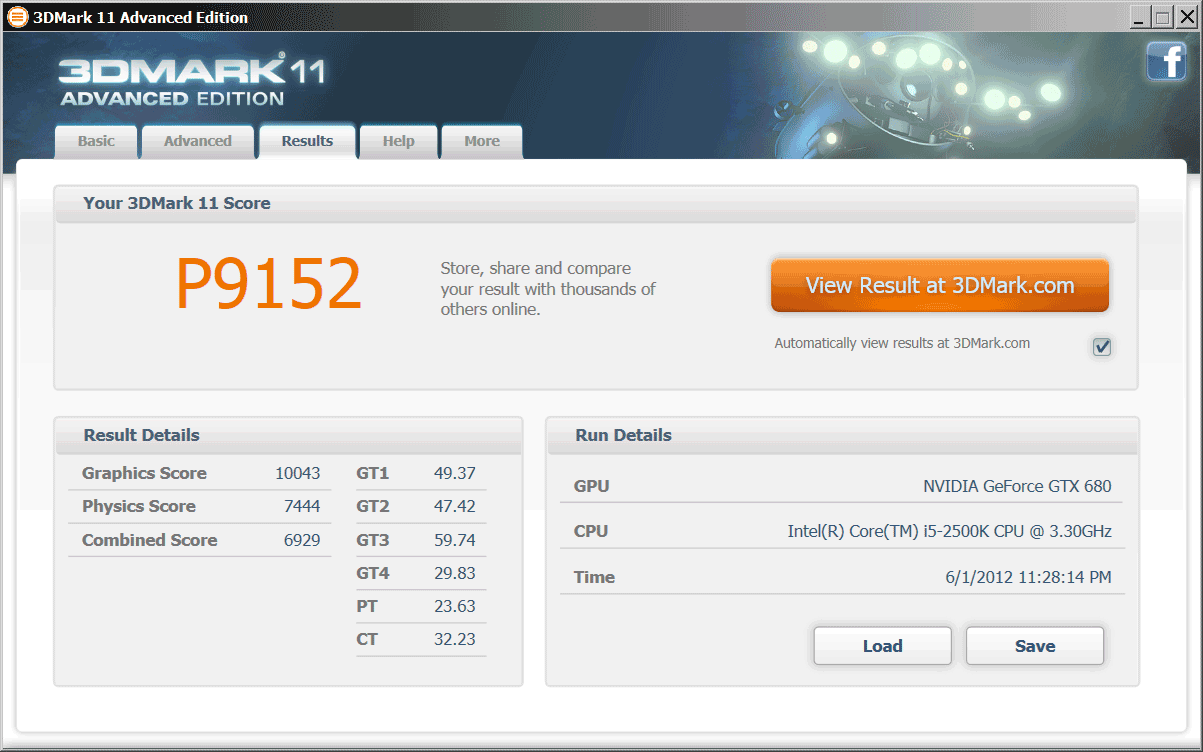Click the P9152 score value
Screen dimensions: 1203x752
tap(268, 285)
